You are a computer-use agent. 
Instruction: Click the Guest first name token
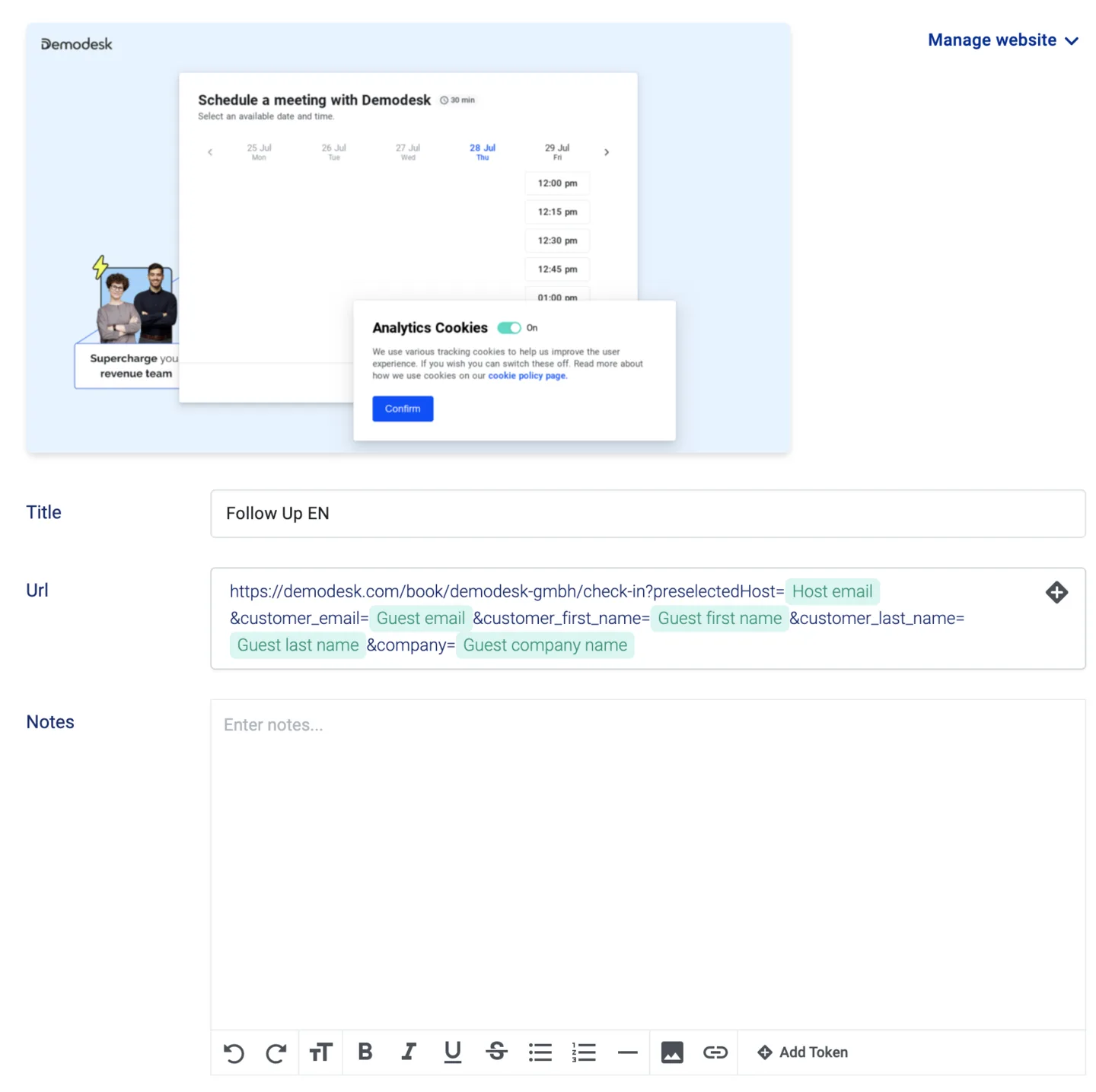coord(719,618)
